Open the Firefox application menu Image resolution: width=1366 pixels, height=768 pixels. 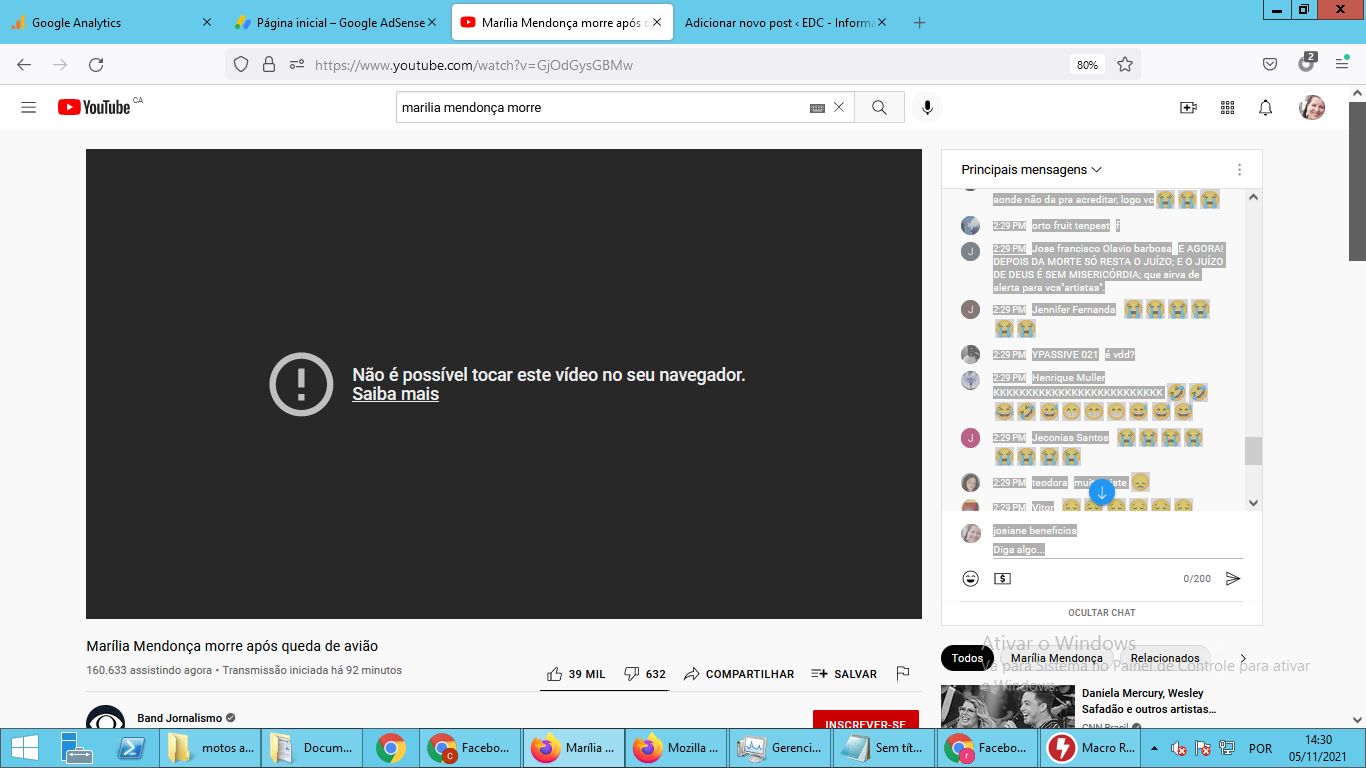pyautogui.click(x=1342, y=65)
